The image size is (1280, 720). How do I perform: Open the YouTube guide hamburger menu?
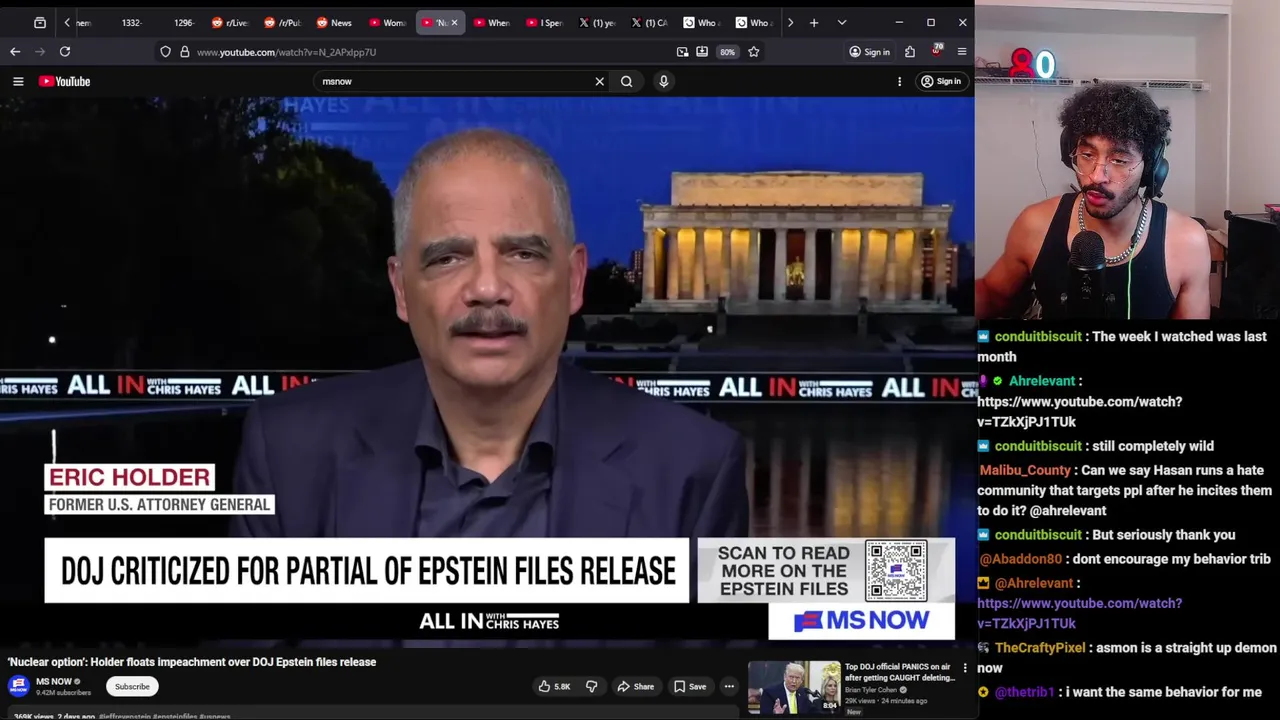click(x=18, y=81)
